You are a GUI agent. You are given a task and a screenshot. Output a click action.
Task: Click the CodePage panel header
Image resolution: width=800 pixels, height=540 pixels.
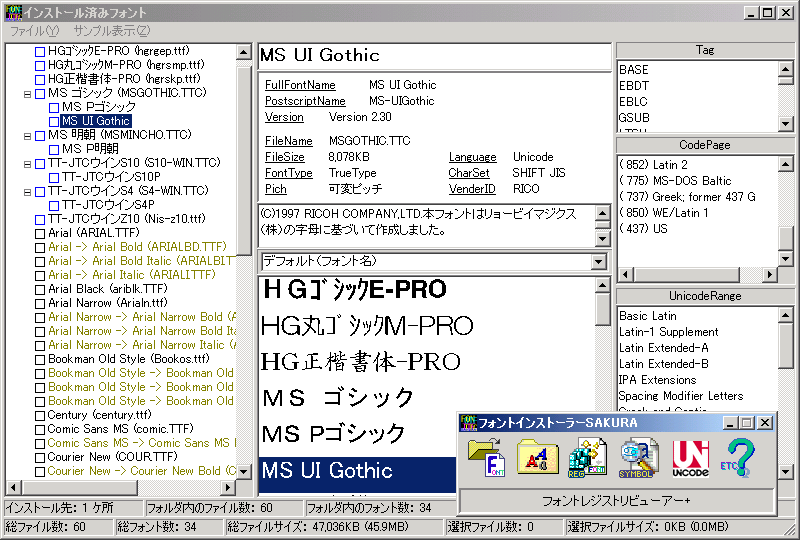tap(705, 145)
